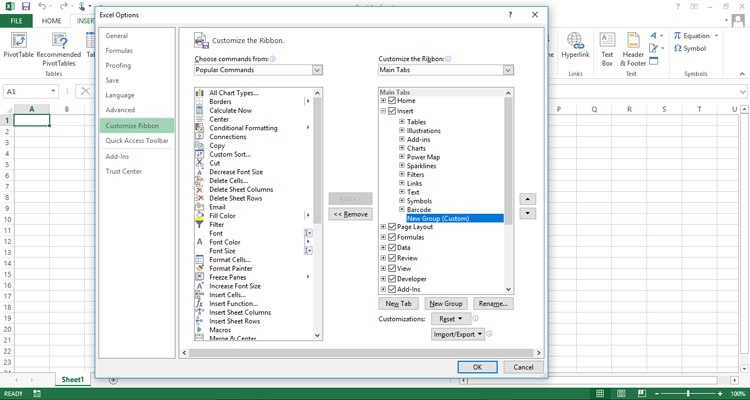The image size is (750, 400).
Task: Click the Filter funnel command icon
Action: tap(200, 224)
